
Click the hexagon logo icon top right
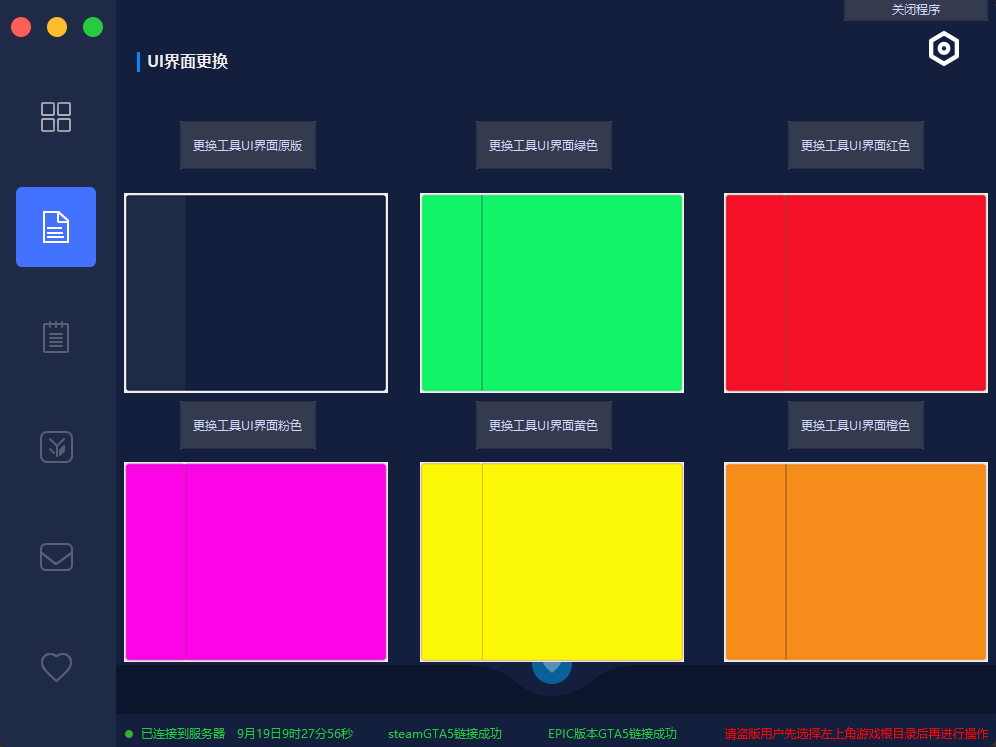943,49
